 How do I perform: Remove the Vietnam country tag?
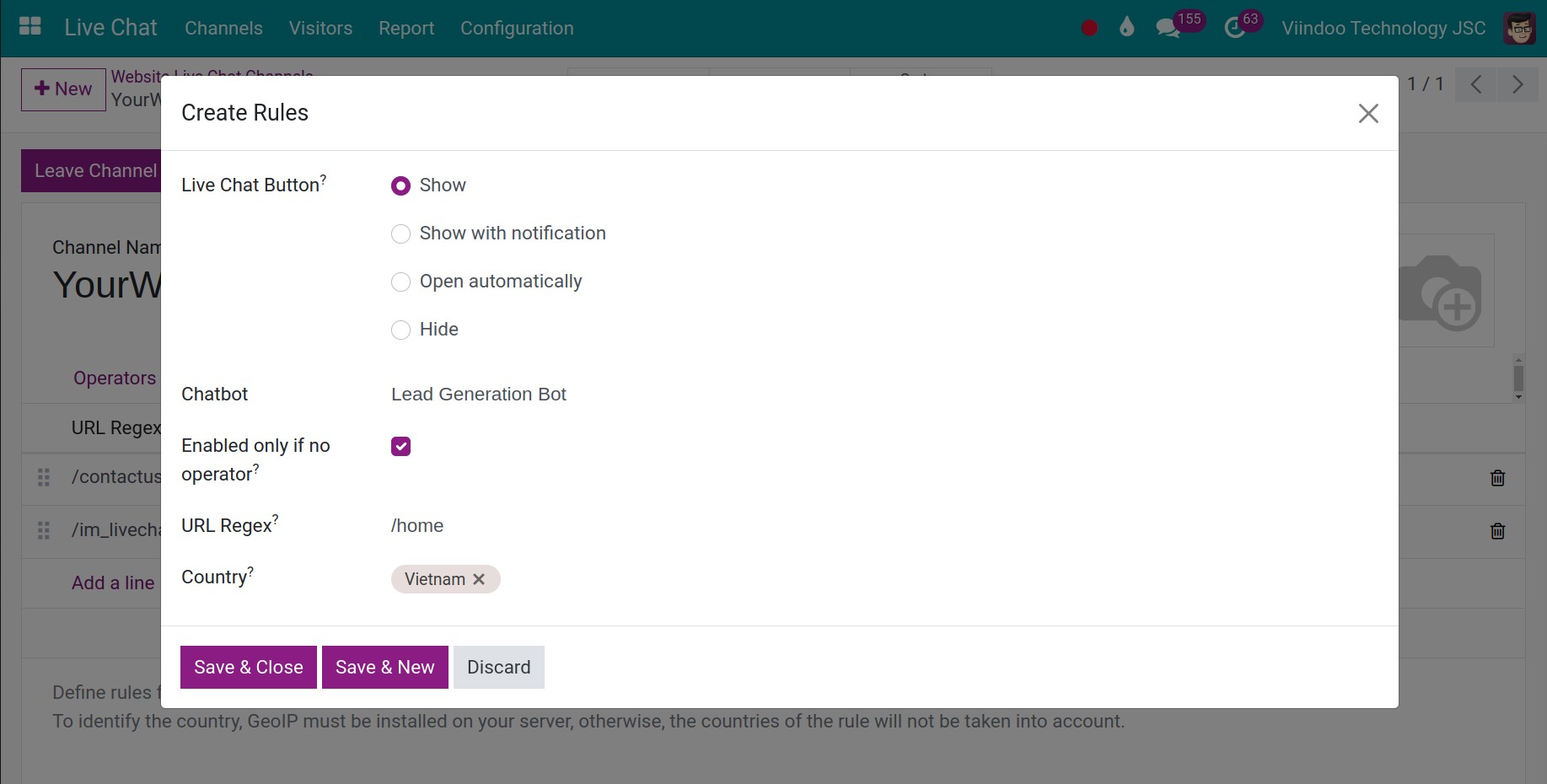(x=479, y=579)
